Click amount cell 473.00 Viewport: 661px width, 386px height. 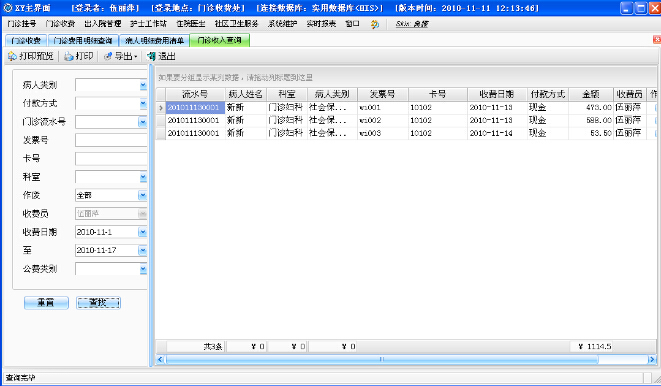click(591, 108)
